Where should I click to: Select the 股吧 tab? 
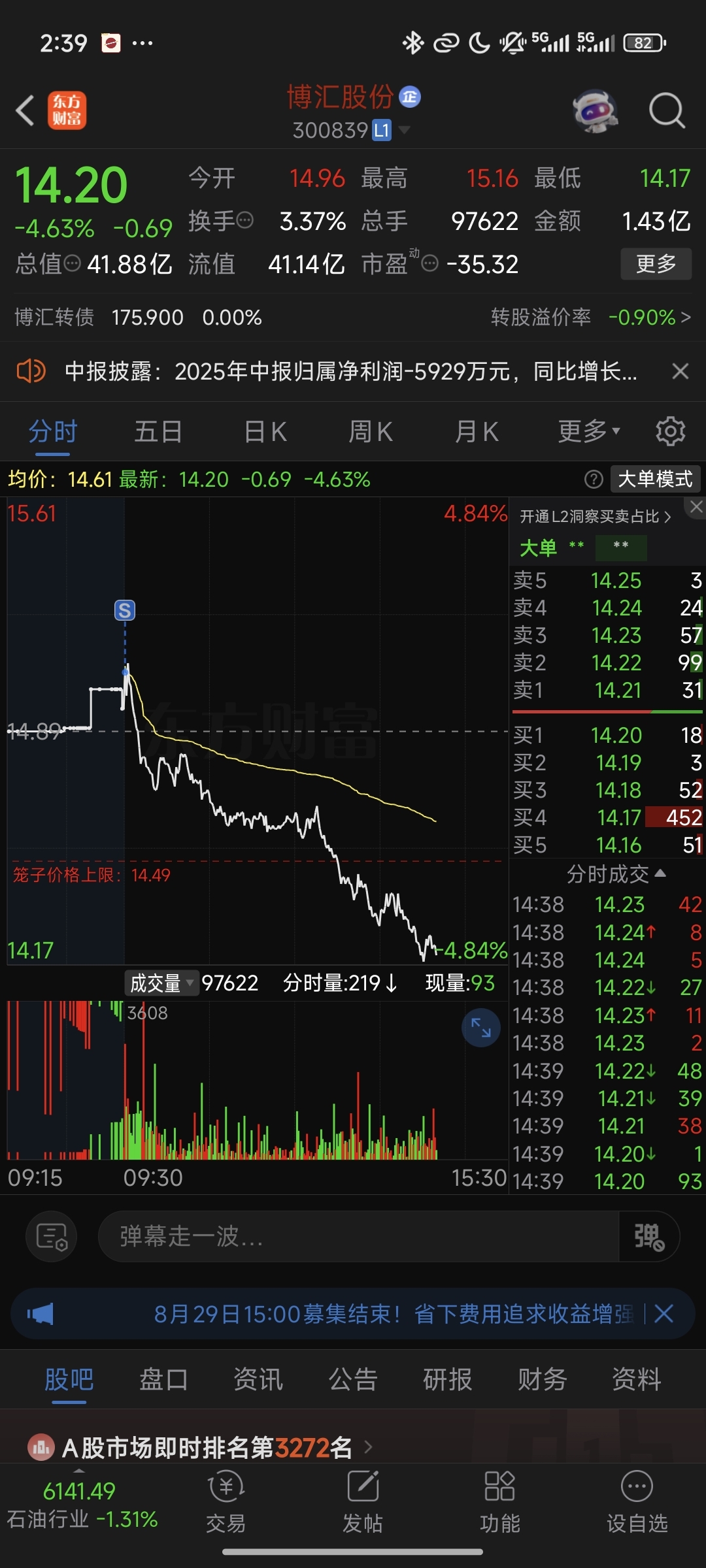click(69, 1380)
